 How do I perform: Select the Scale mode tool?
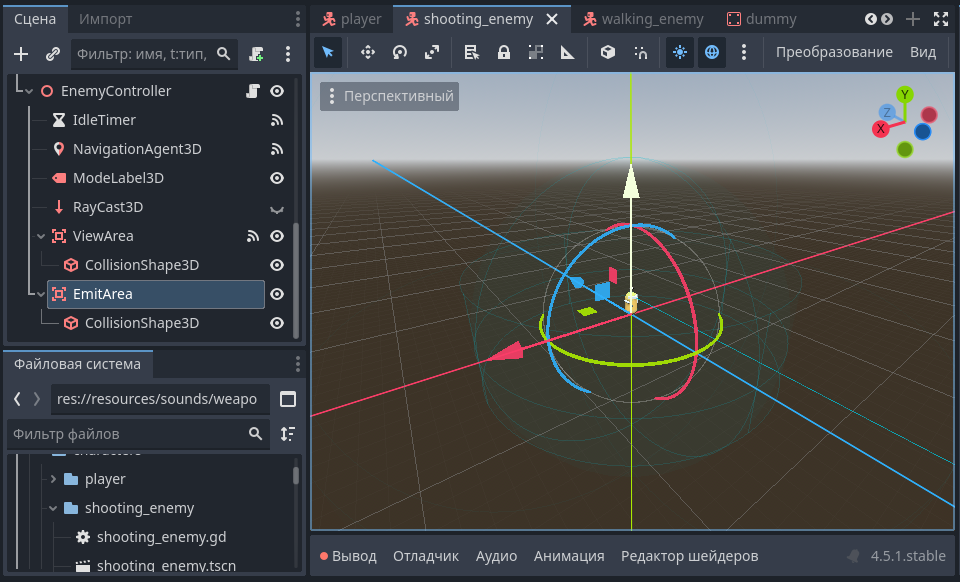(x=432, y=53)
